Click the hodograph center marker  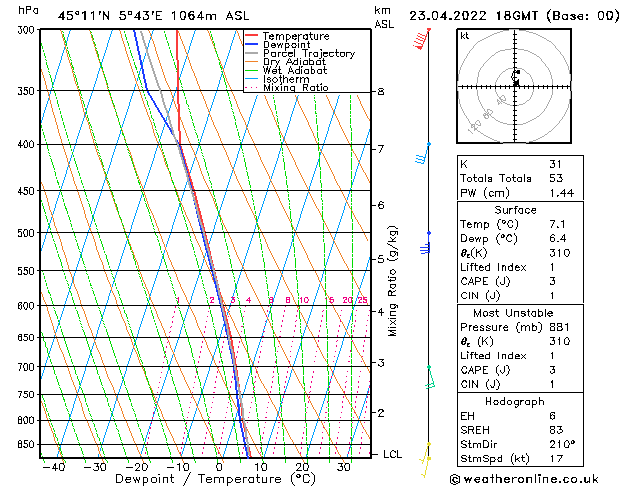[x=516, y=77]
